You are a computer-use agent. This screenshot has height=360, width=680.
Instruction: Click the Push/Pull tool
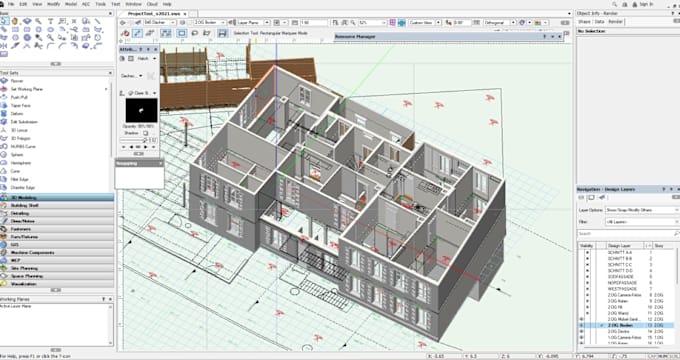(x=20, y=97)
